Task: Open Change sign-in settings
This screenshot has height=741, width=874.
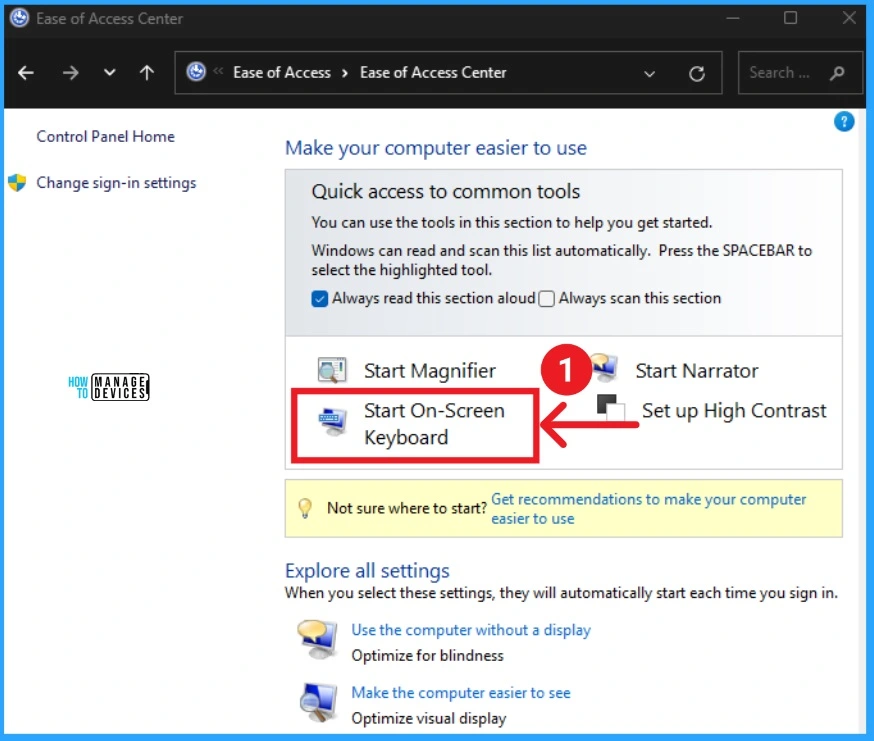Action: [x=116, y=183]
